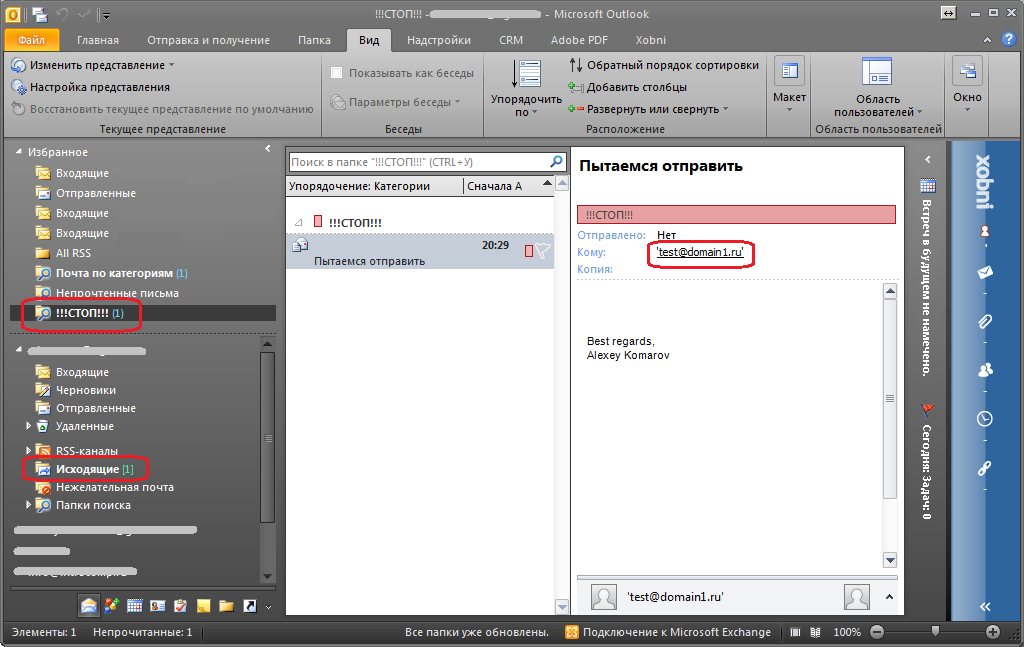Minimize the ribbon arrow

coord(987,40)
